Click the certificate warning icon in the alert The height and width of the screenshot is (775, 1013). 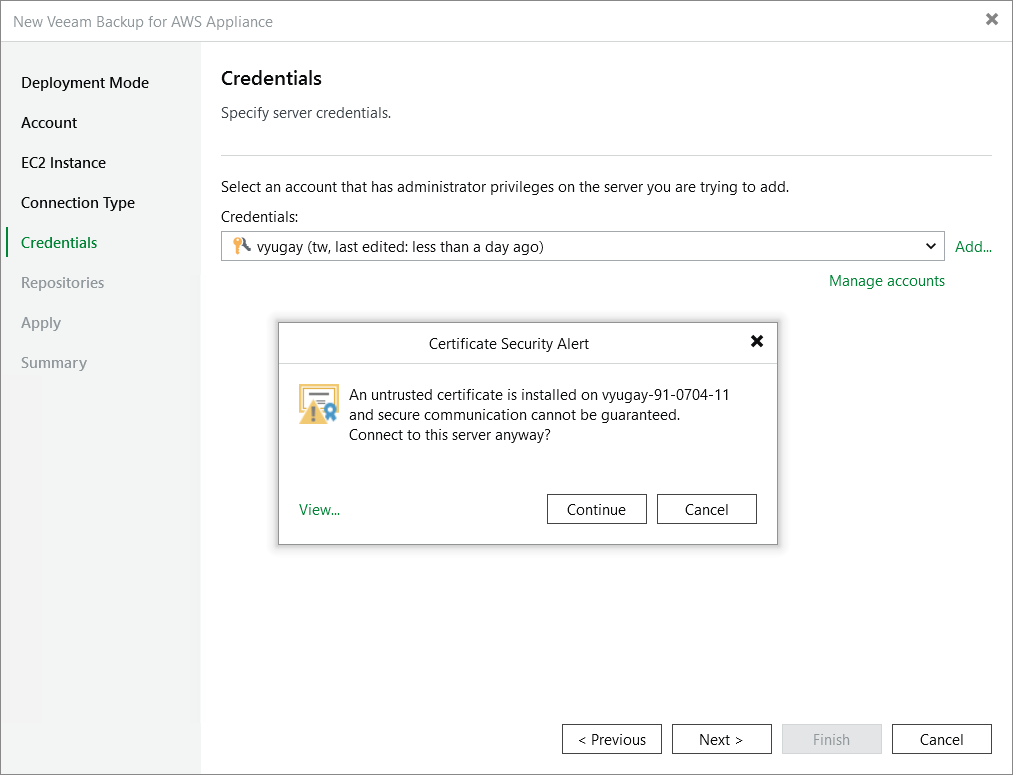point(318,404)
